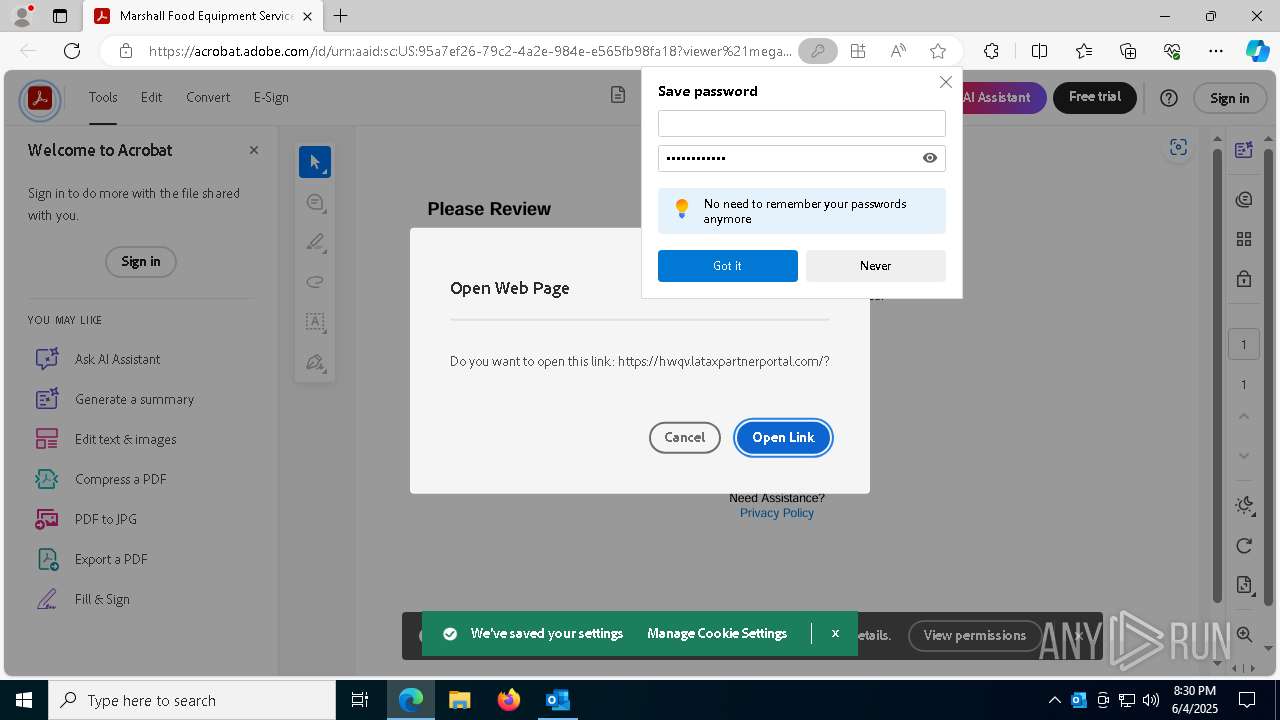Select the Add comment tool

[x=315, y=203]
